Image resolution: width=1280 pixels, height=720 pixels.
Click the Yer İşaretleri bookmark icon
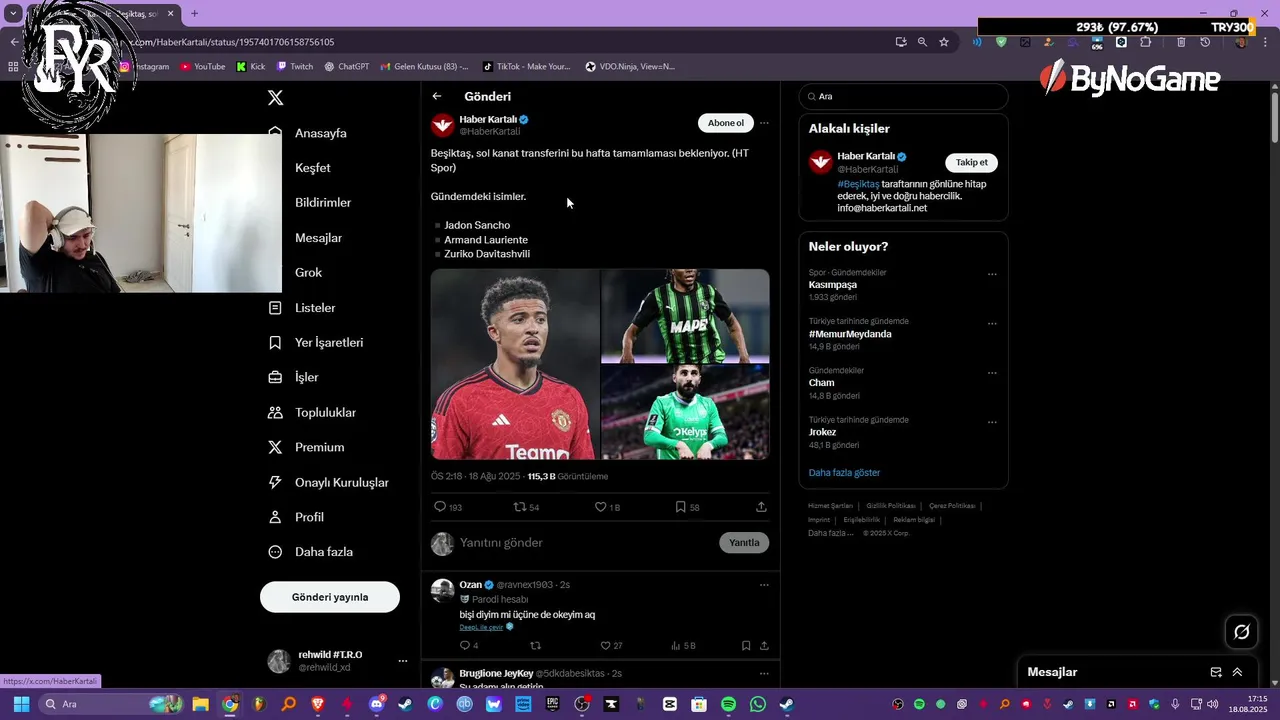275,343
